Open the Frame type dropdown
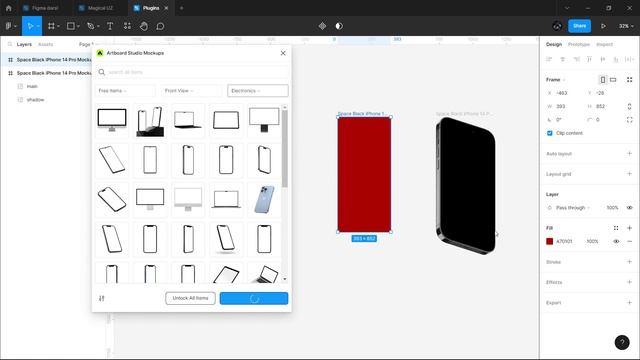Viewport: 640px width, 360px height. [x=556, y=80]
